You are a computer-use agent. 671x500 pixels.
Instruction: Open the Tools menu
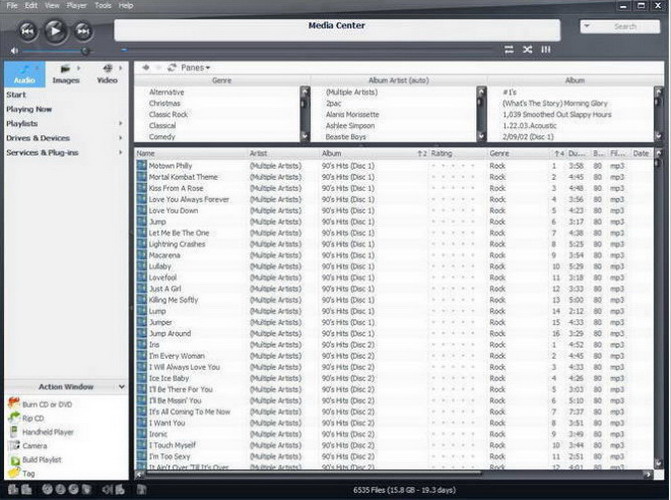(x=103, y=6)
